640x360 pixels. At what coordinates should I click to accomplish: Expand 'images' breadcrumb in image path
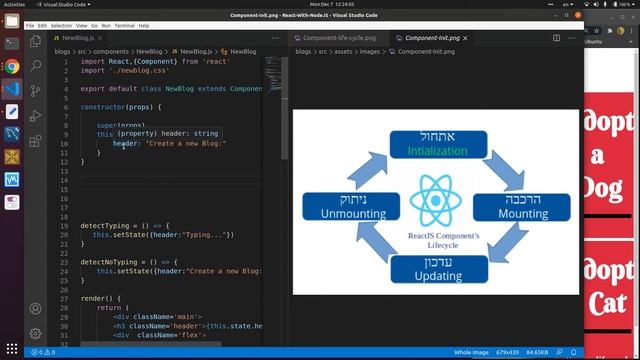pyautogui.click(x=369, y=52)
